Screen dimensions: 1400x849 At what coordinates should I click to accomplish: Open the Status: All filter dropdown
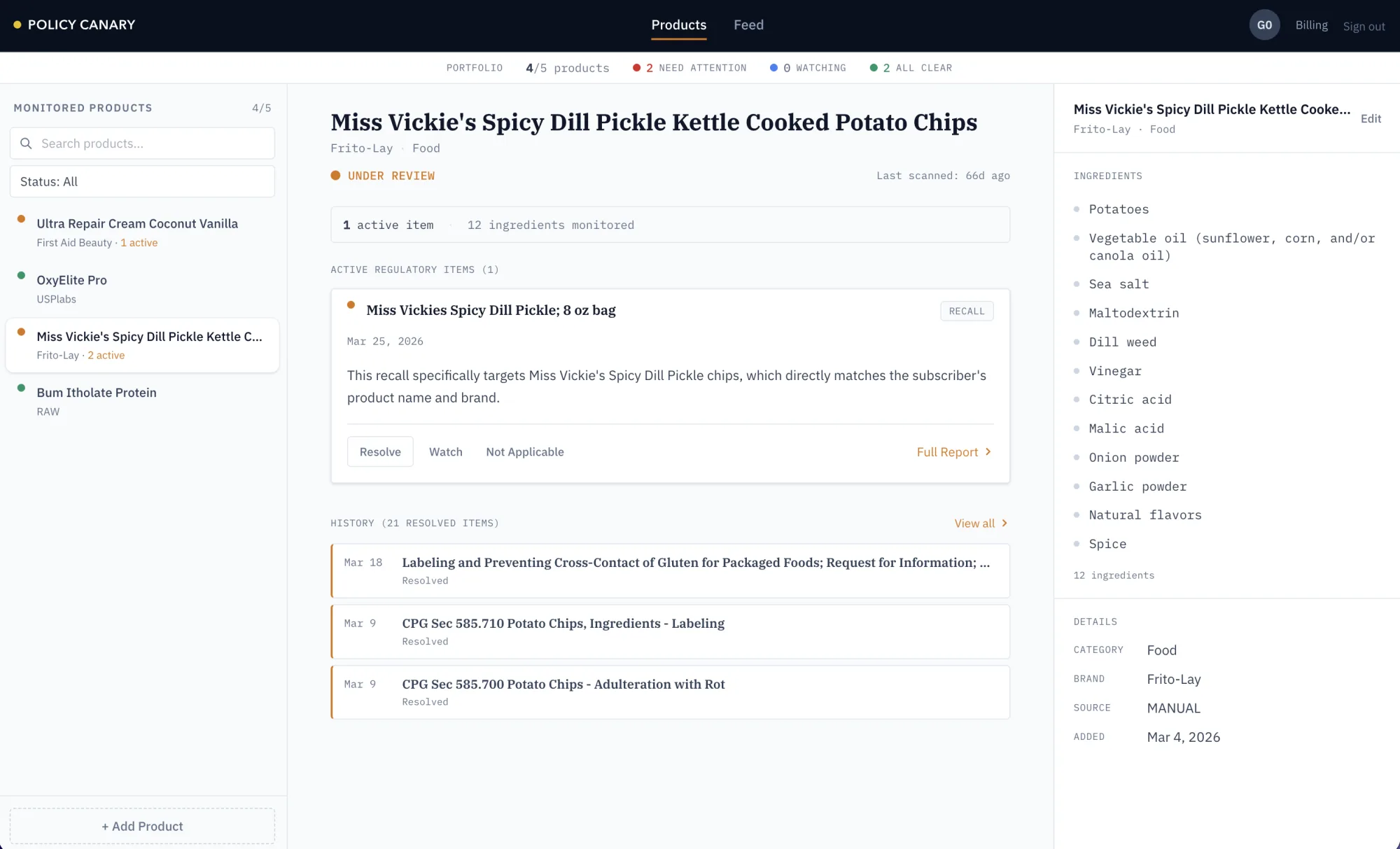(x=142, y=181)
